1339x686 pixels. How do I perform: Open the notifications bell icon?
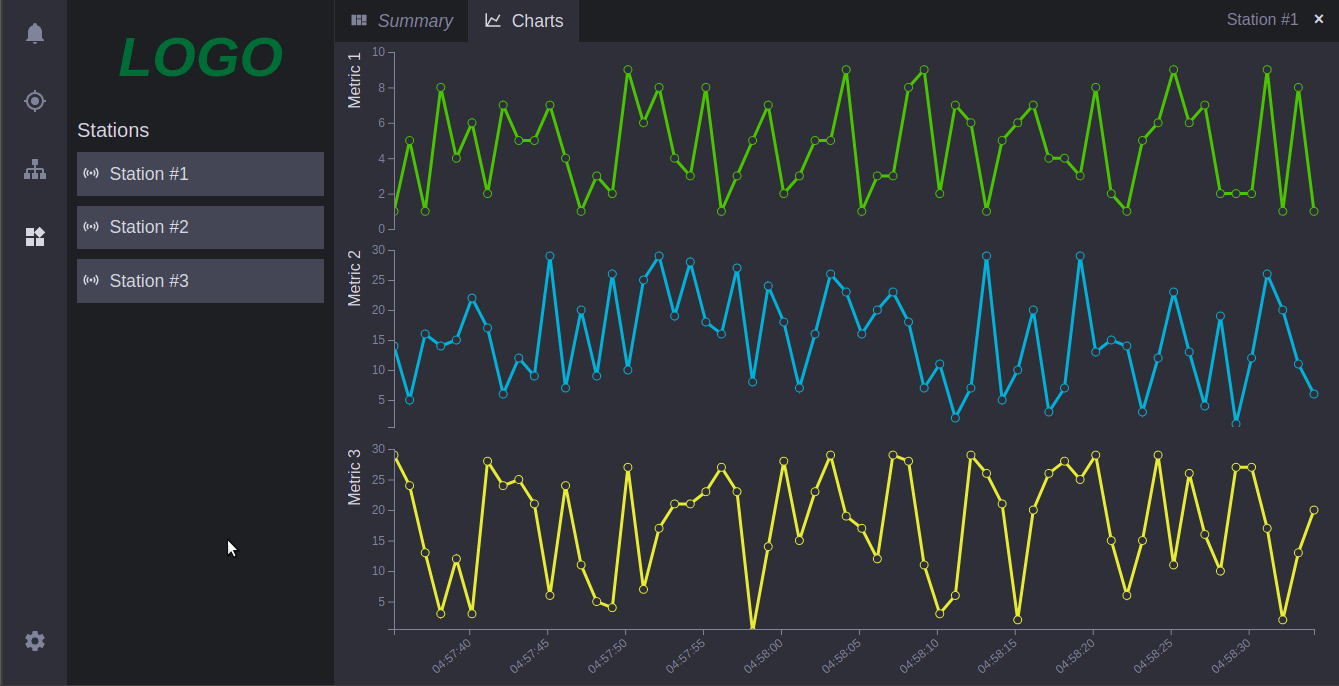tap(34, 33)
